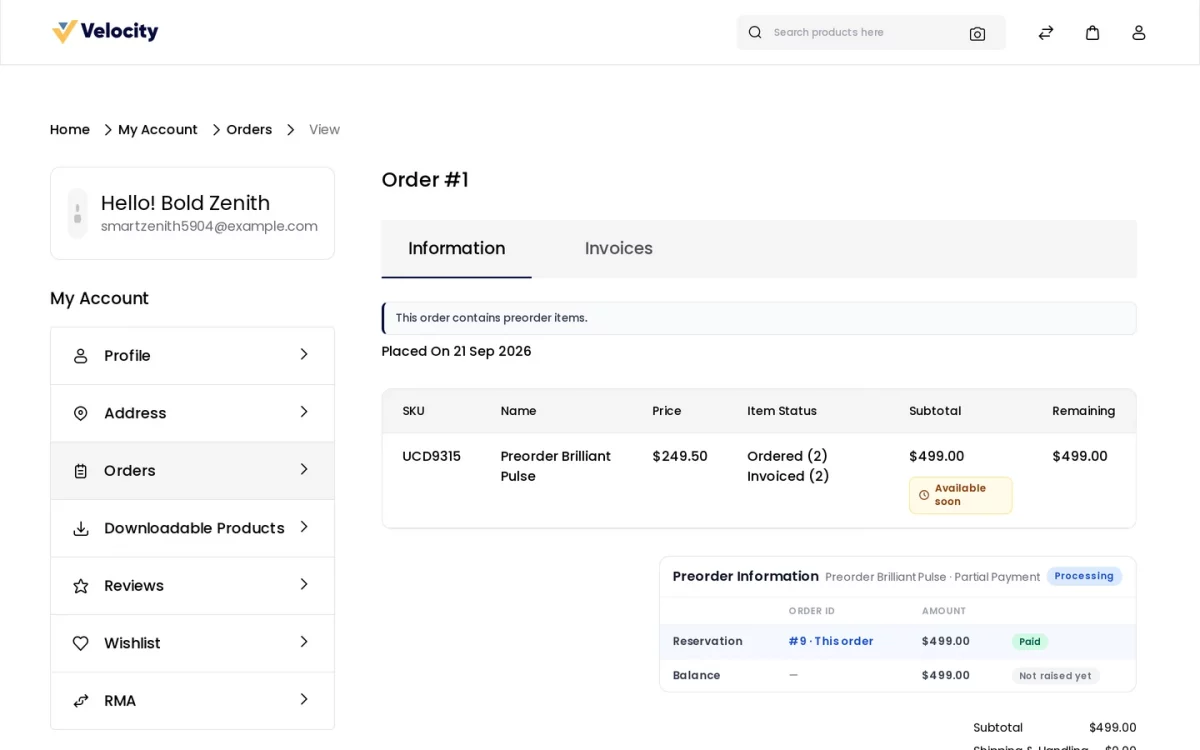1200x750 pixels.
Task: Open the '#9 · This order' link
Action: (831, 642)
